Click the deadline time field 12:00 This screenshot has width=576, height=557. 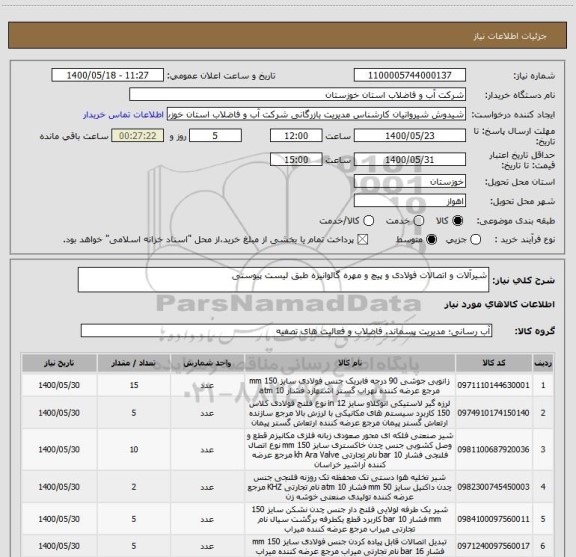click(x=296, y=136)
